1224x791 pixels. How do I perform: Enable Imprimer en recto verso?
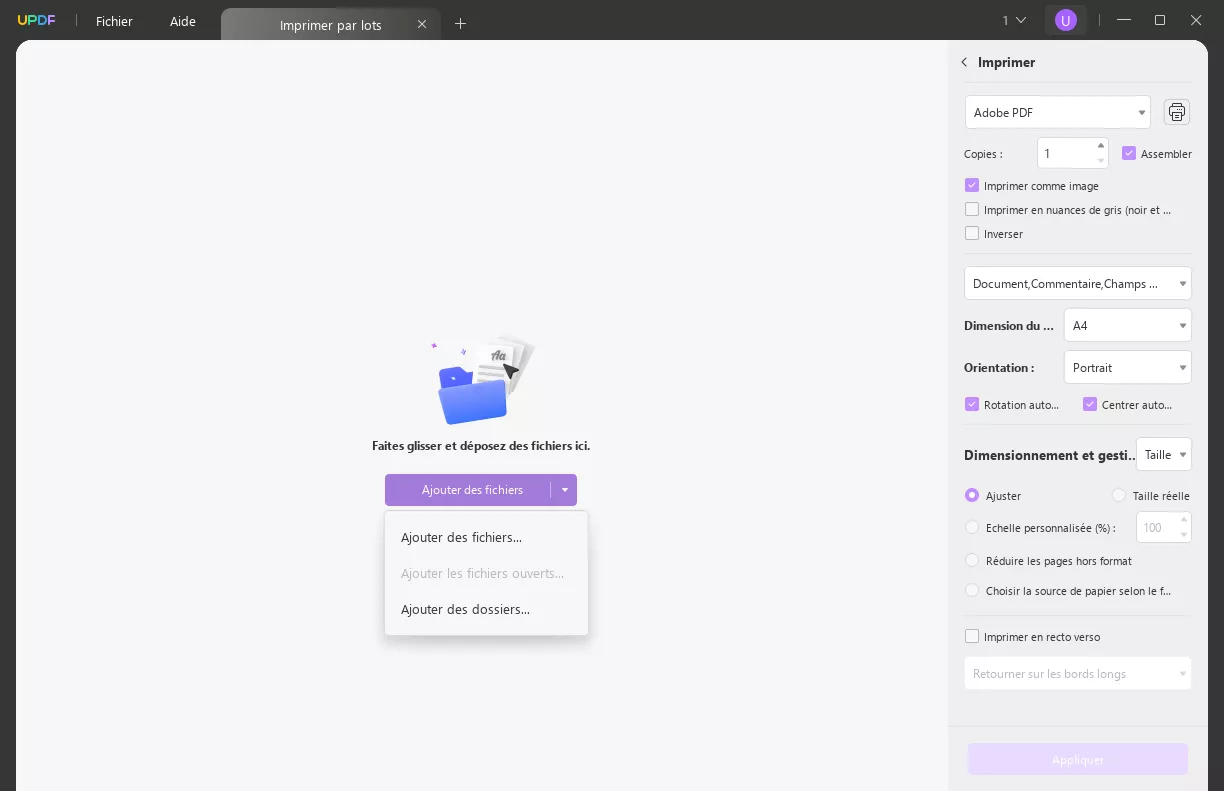[x=971, y=636]
